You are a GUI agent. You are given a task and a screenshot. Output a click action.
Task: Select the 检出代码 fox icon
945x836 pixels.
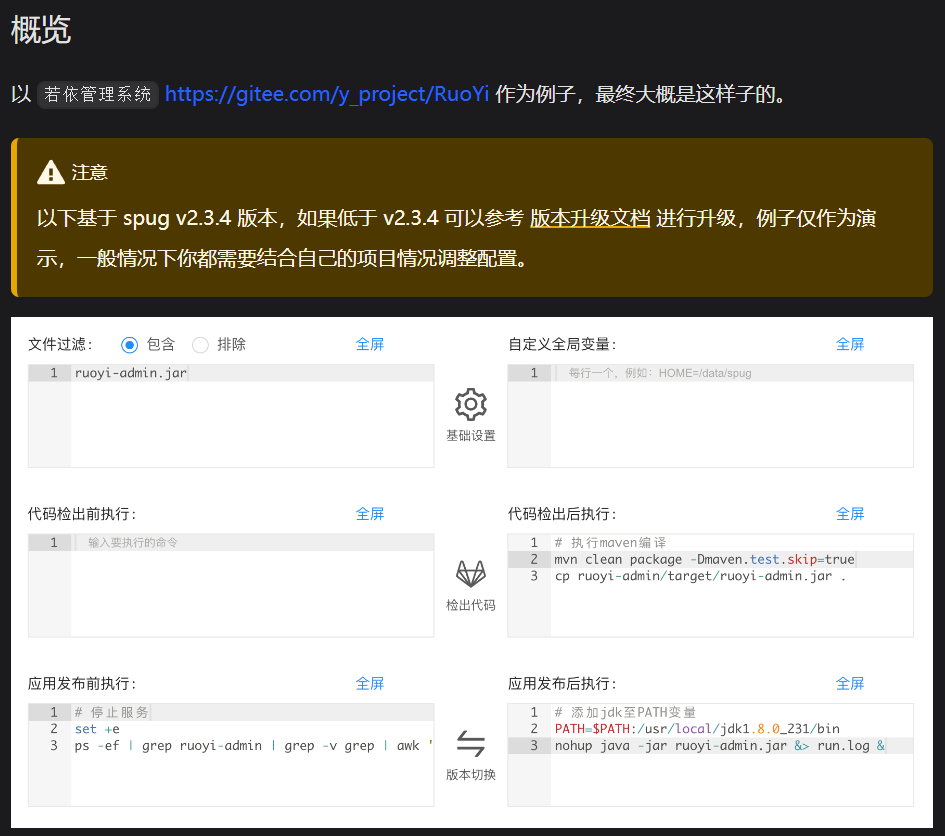point(470,574)
